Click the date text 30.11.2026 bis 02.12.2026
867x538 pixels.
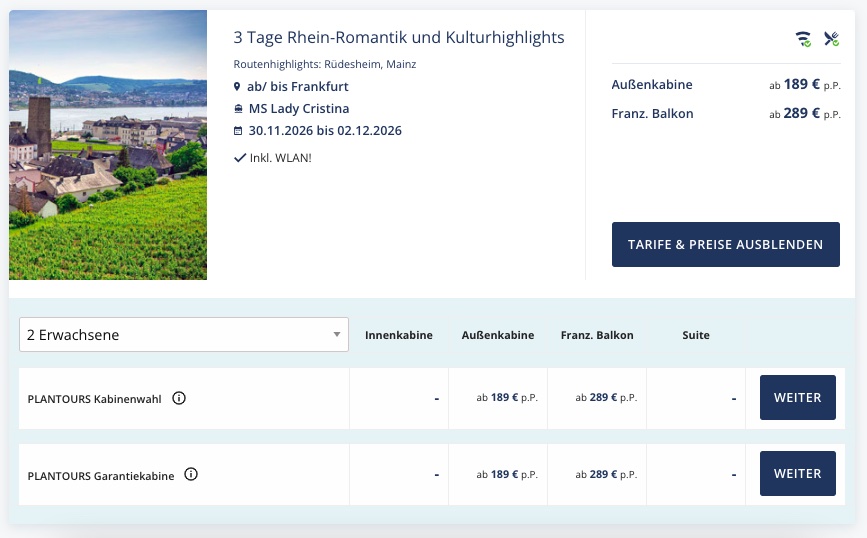click(x=325, y=130)
